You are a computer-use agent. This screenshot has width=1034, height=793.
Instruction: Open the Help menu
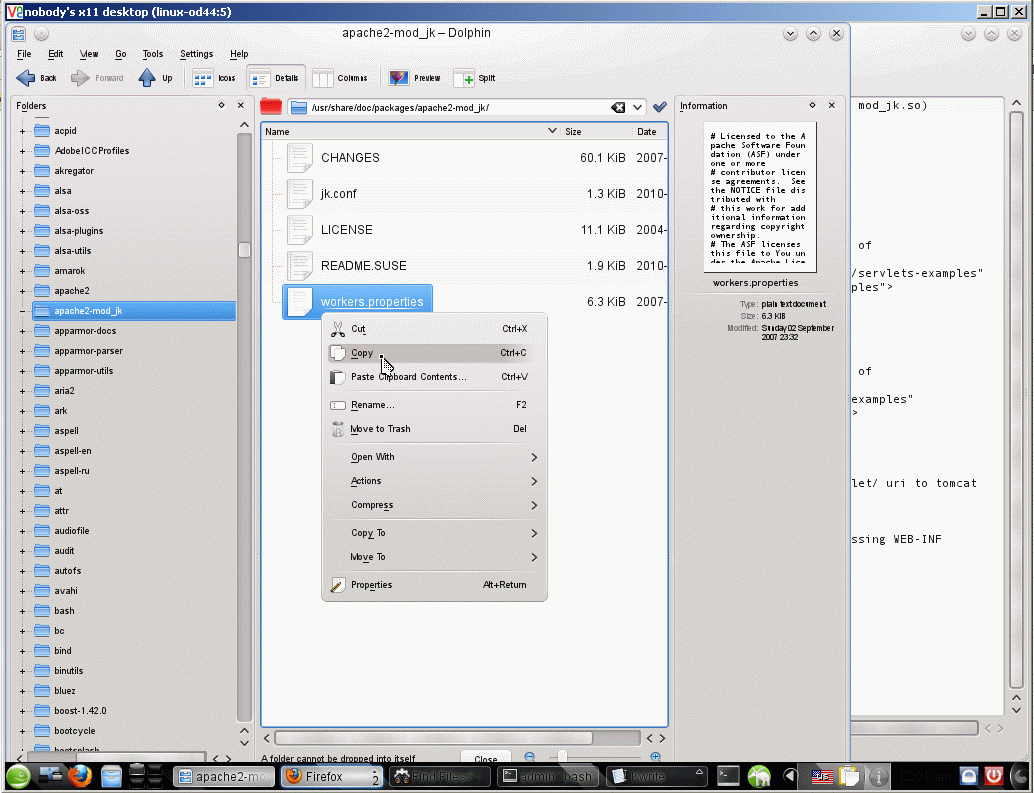pos(239,54)
